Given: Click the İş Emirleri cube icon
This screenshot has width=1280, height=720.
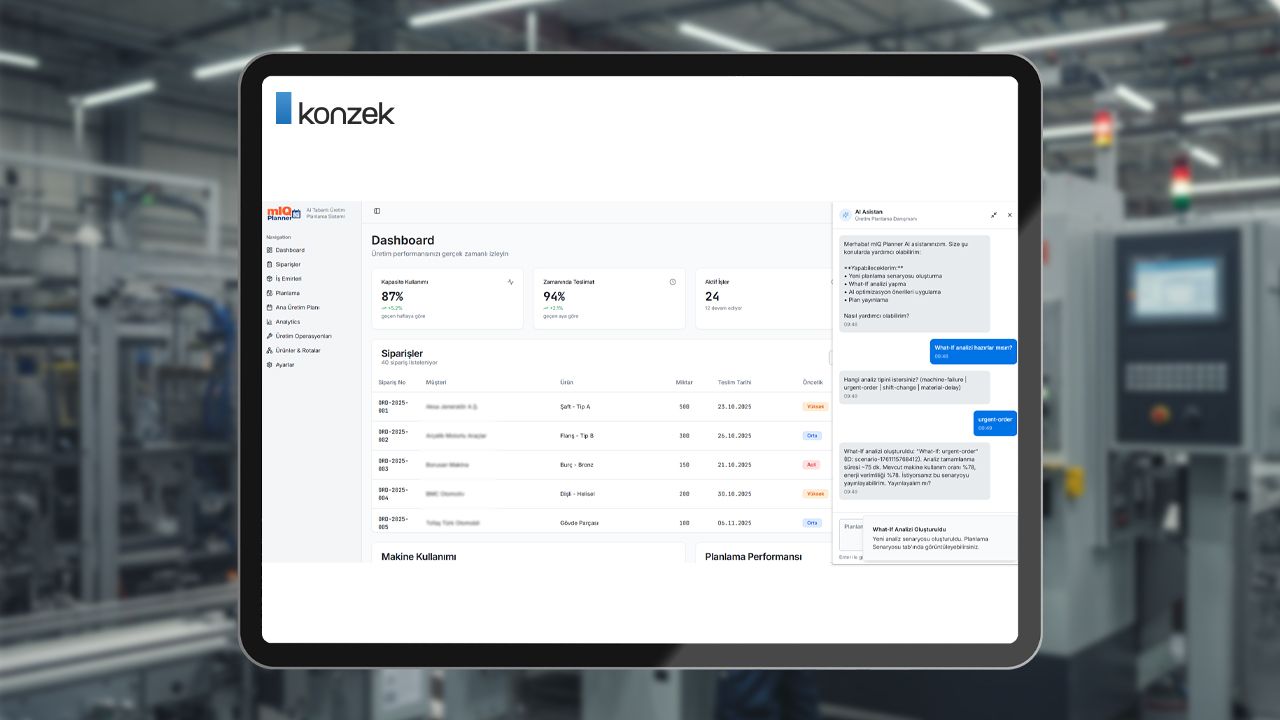Looking at the screenshot, I should [269, 278].
